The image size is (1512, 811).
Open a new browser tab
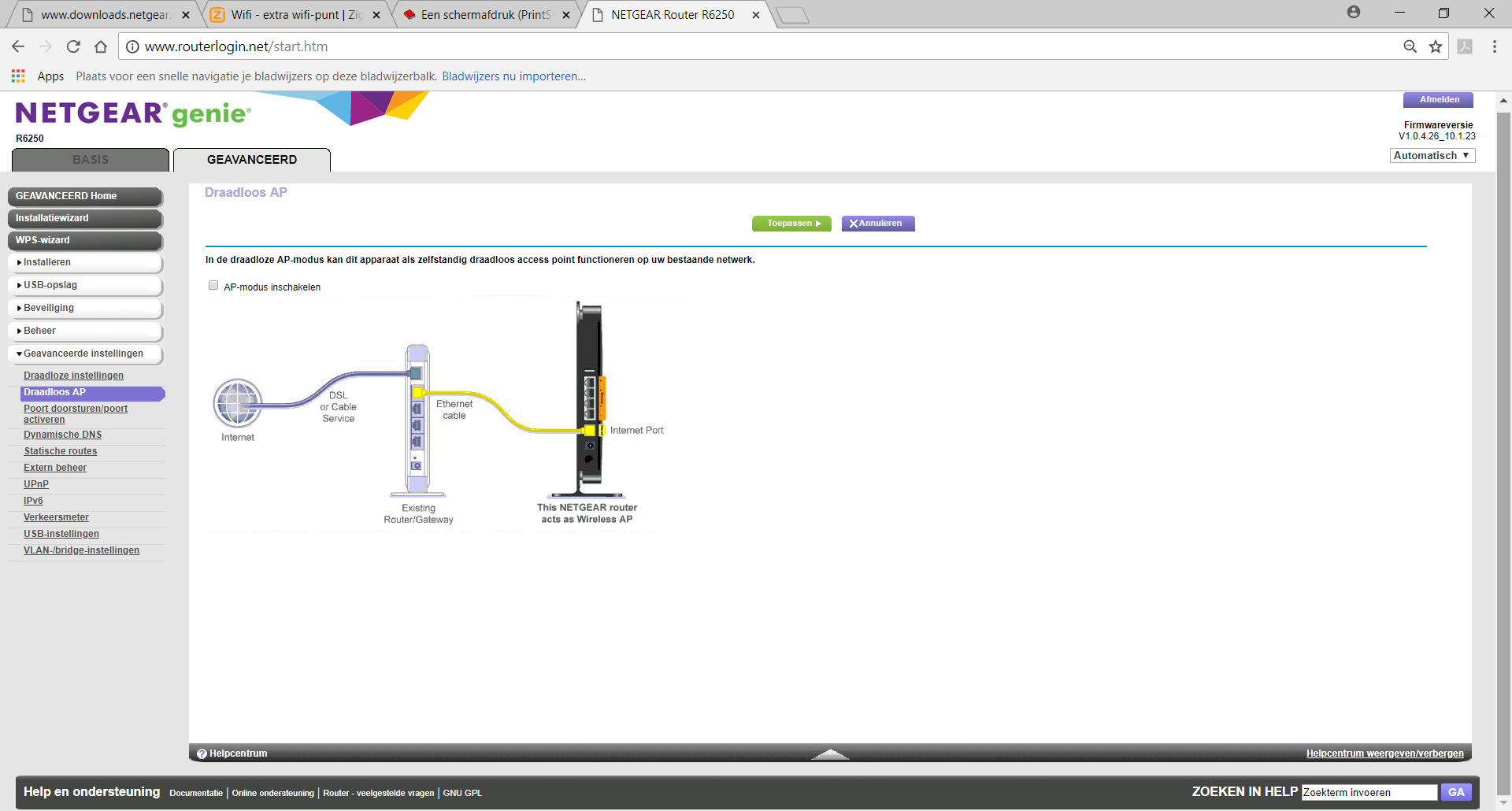[x=792, y=15]
